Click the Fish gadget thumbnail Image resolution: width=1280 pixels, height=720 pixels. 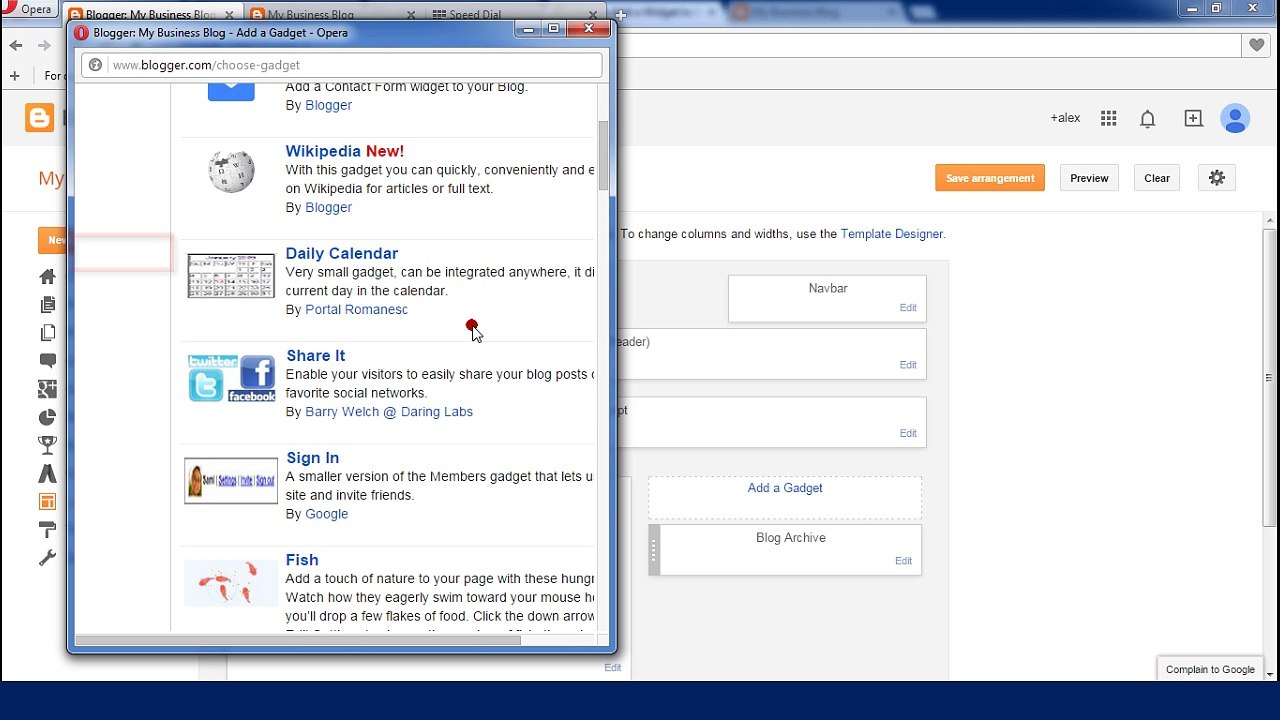231,582
